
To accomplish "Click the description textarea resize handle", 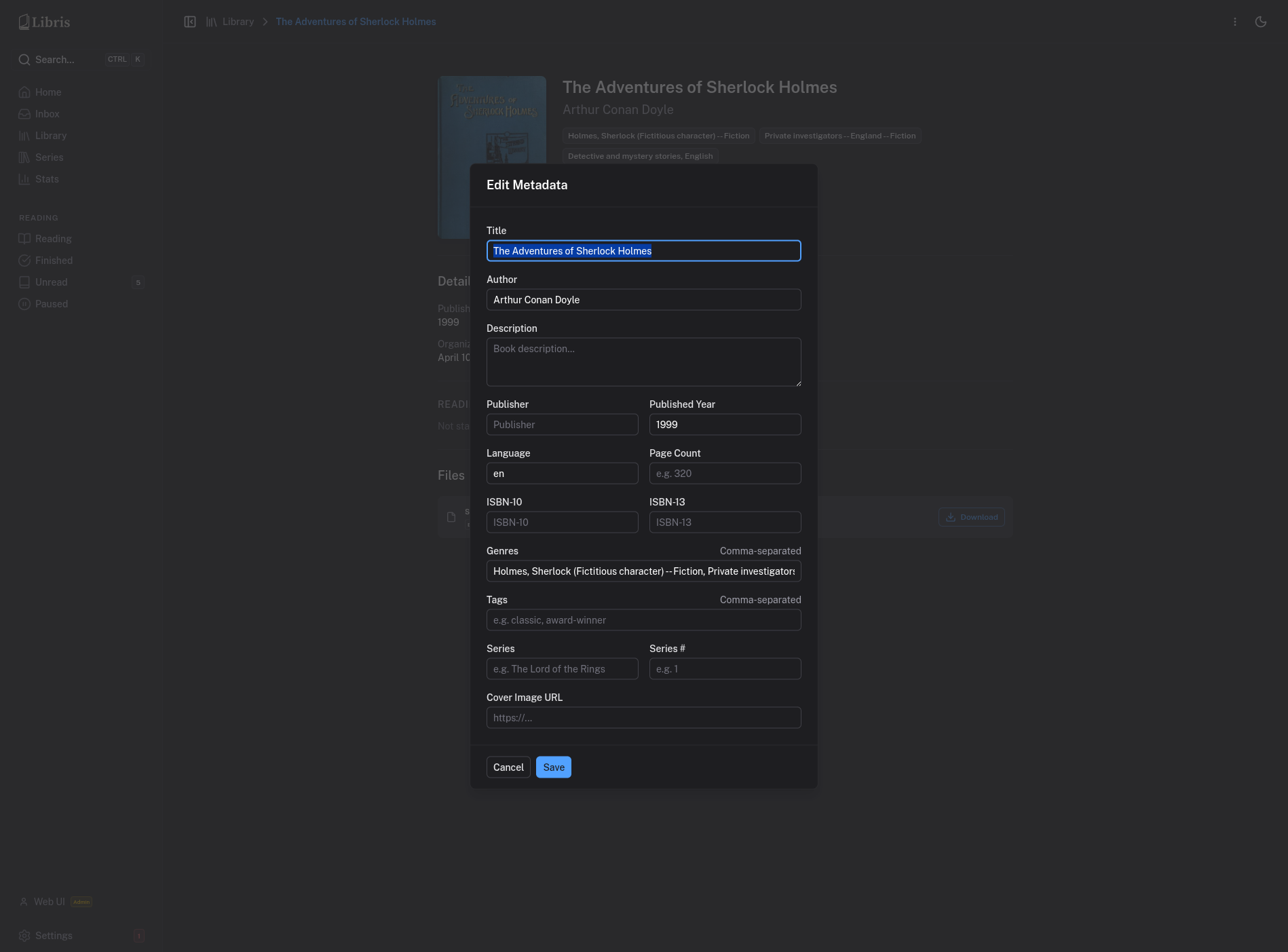I will click(798, 383).
